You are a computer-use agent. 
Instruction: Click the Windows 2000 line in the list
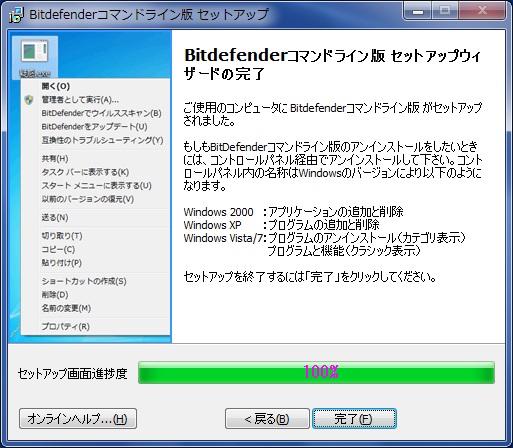point(293,212)
